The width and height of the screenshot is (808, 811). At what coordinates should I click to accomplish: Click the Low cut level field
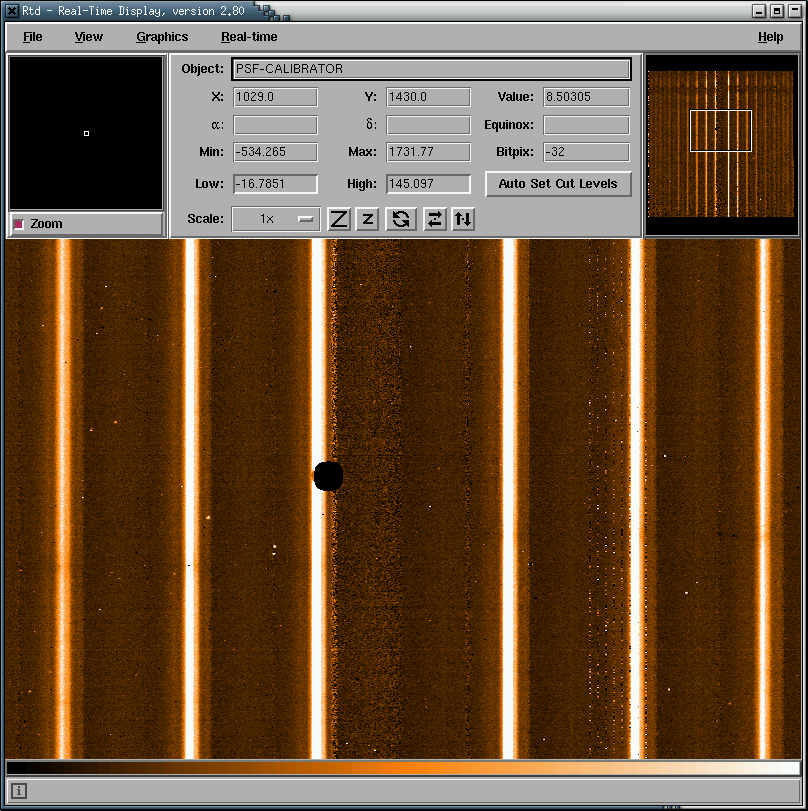275,184
